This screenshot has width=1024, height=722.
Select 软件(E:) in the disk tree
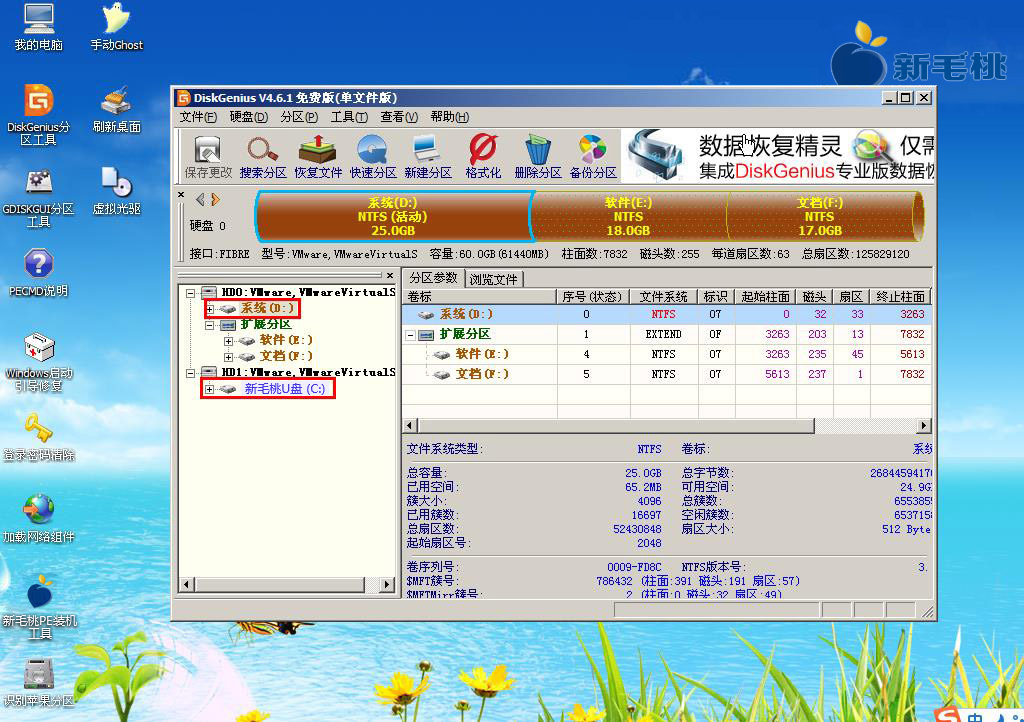coord(286,340)
